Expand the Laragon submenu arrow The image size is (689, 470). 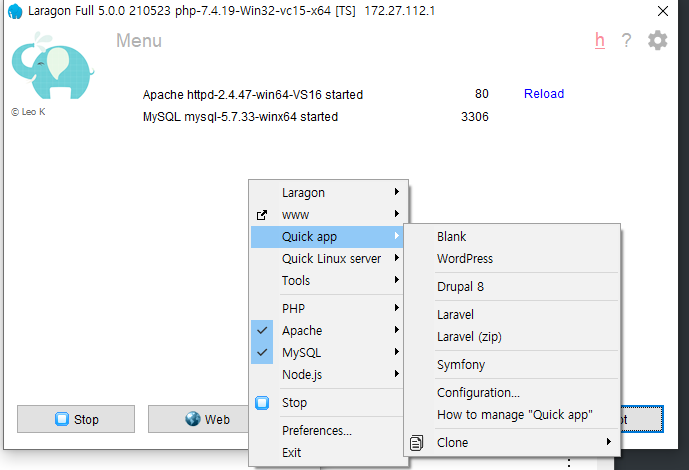click(396, 192)
